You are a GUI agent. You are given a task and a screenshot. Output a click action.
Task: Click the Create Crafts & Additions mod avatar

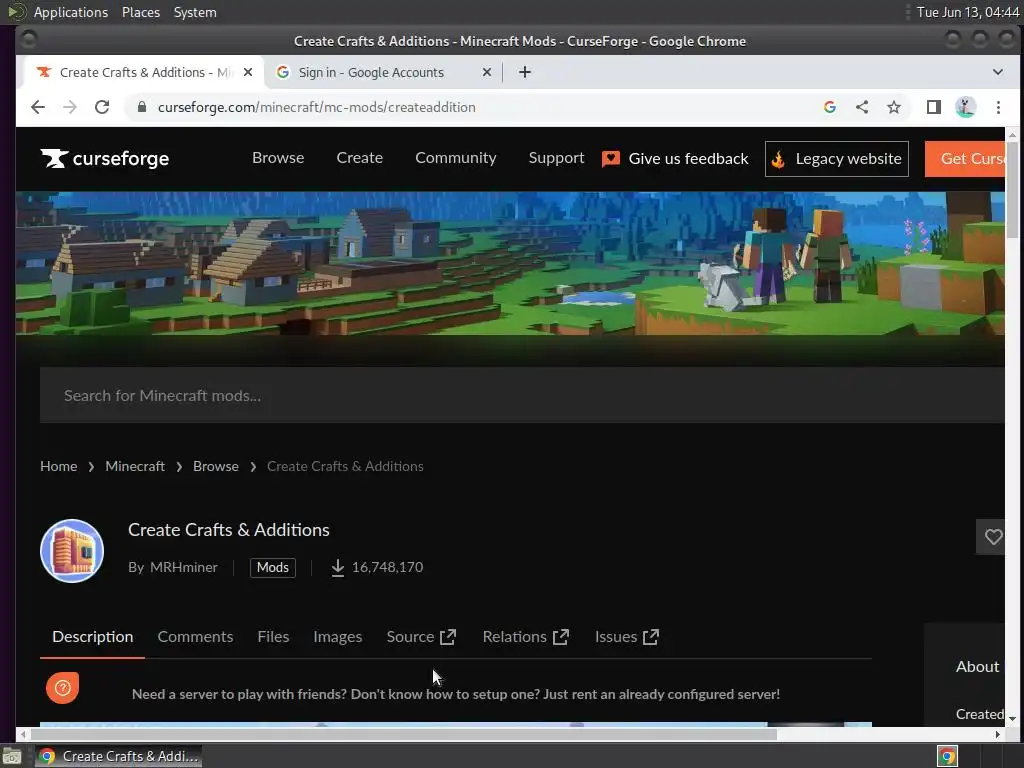click(72, 551)
